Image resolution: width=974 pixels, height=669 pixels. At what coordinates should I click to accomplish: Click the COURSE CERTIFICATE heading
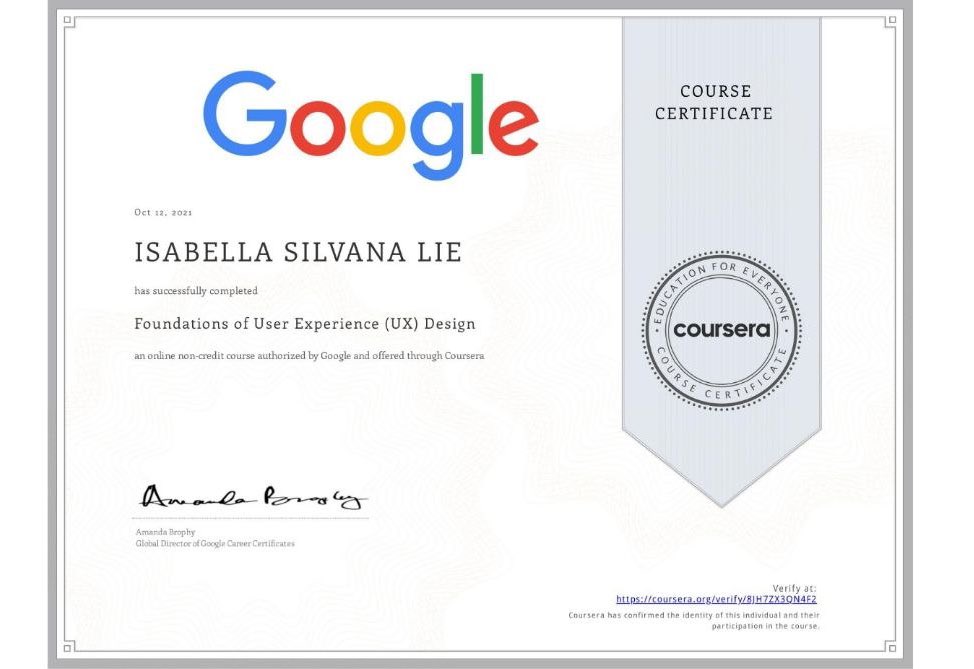pyautogui.click(x=714, y=102)
